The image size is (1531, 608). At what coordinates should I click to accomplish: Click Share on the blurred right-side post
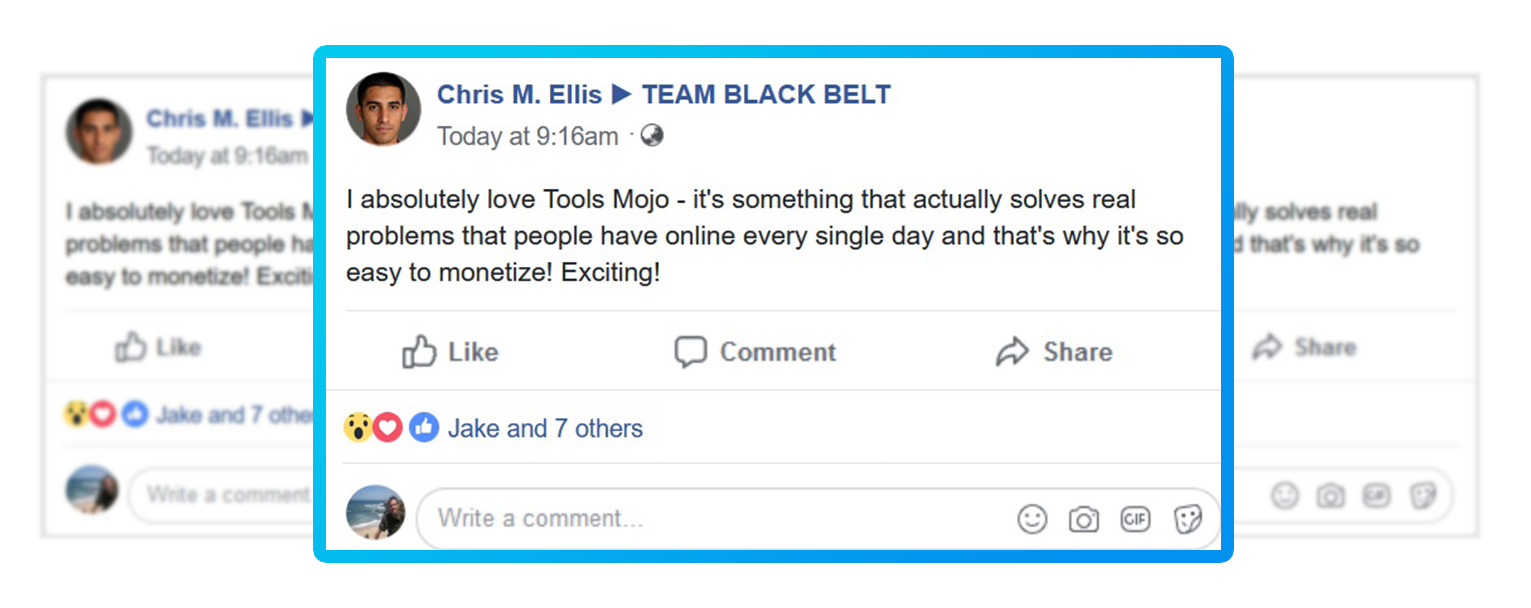[x=1305, y=347]
